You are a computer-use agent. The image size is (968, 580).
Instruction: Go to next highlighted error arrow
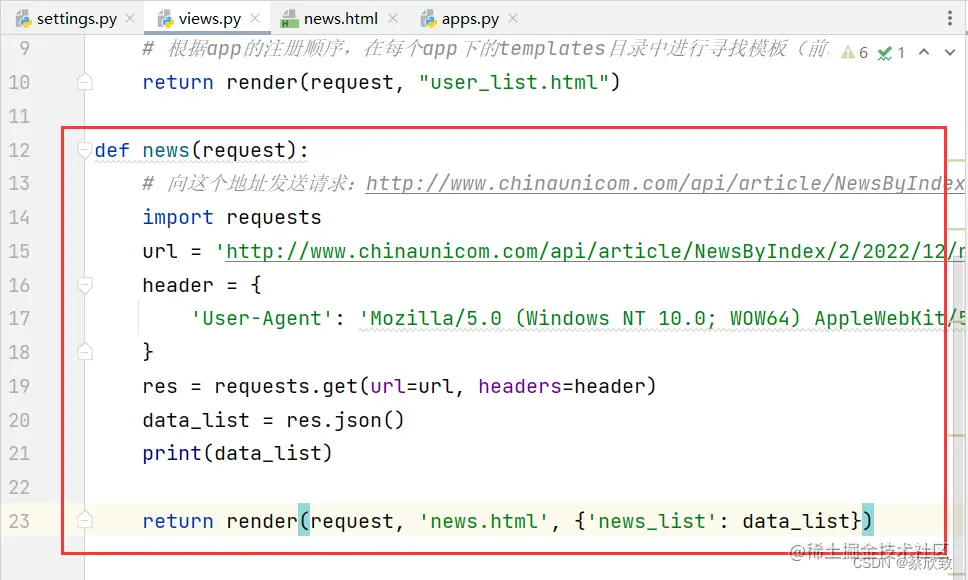click(950, 52)
